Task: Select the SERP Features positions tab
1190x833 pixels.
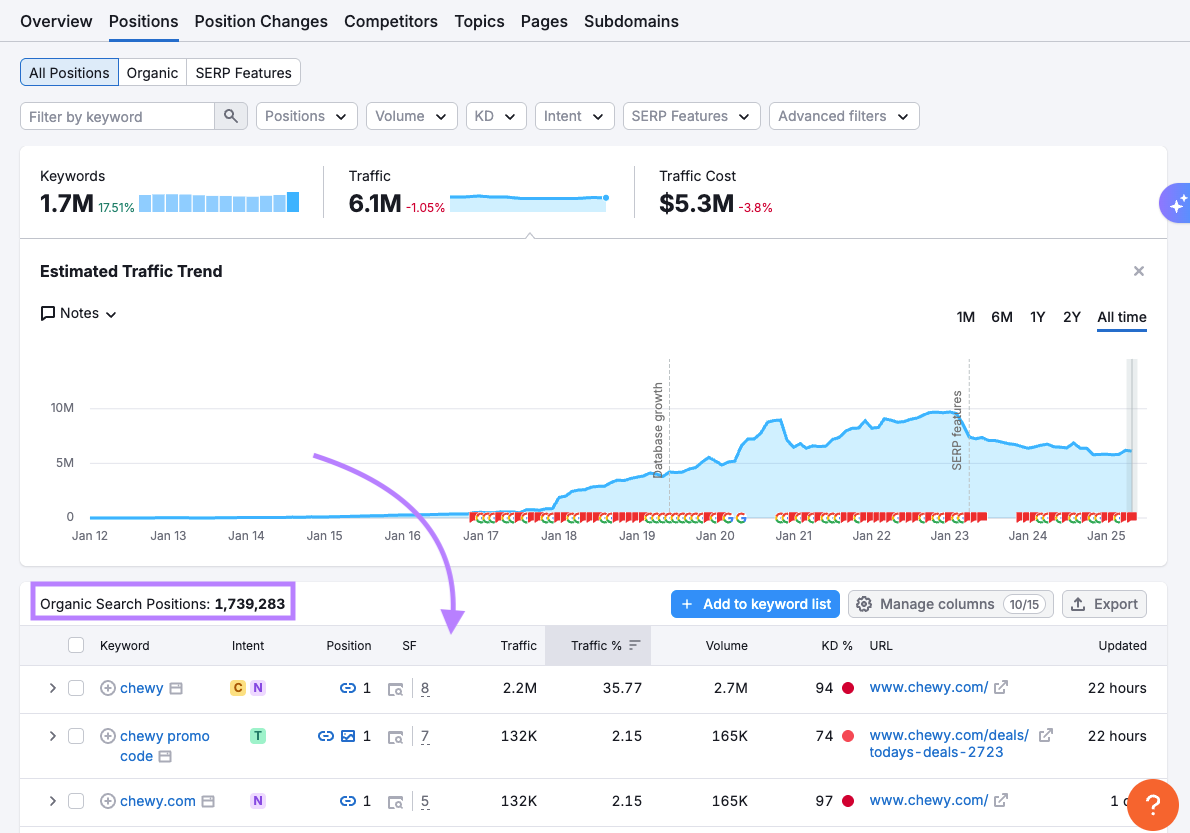Action: point(243,73)
